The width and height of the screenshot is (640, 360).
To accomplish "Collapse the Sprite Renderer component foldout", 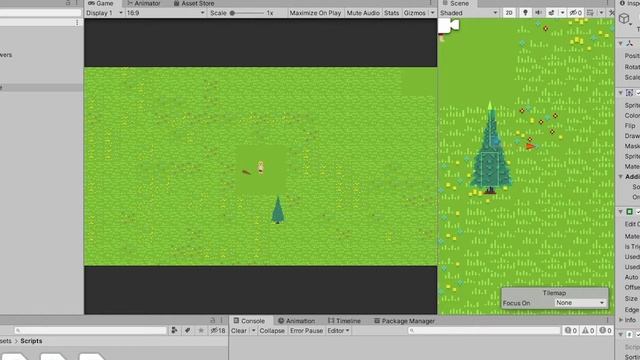I will point(620,93).
